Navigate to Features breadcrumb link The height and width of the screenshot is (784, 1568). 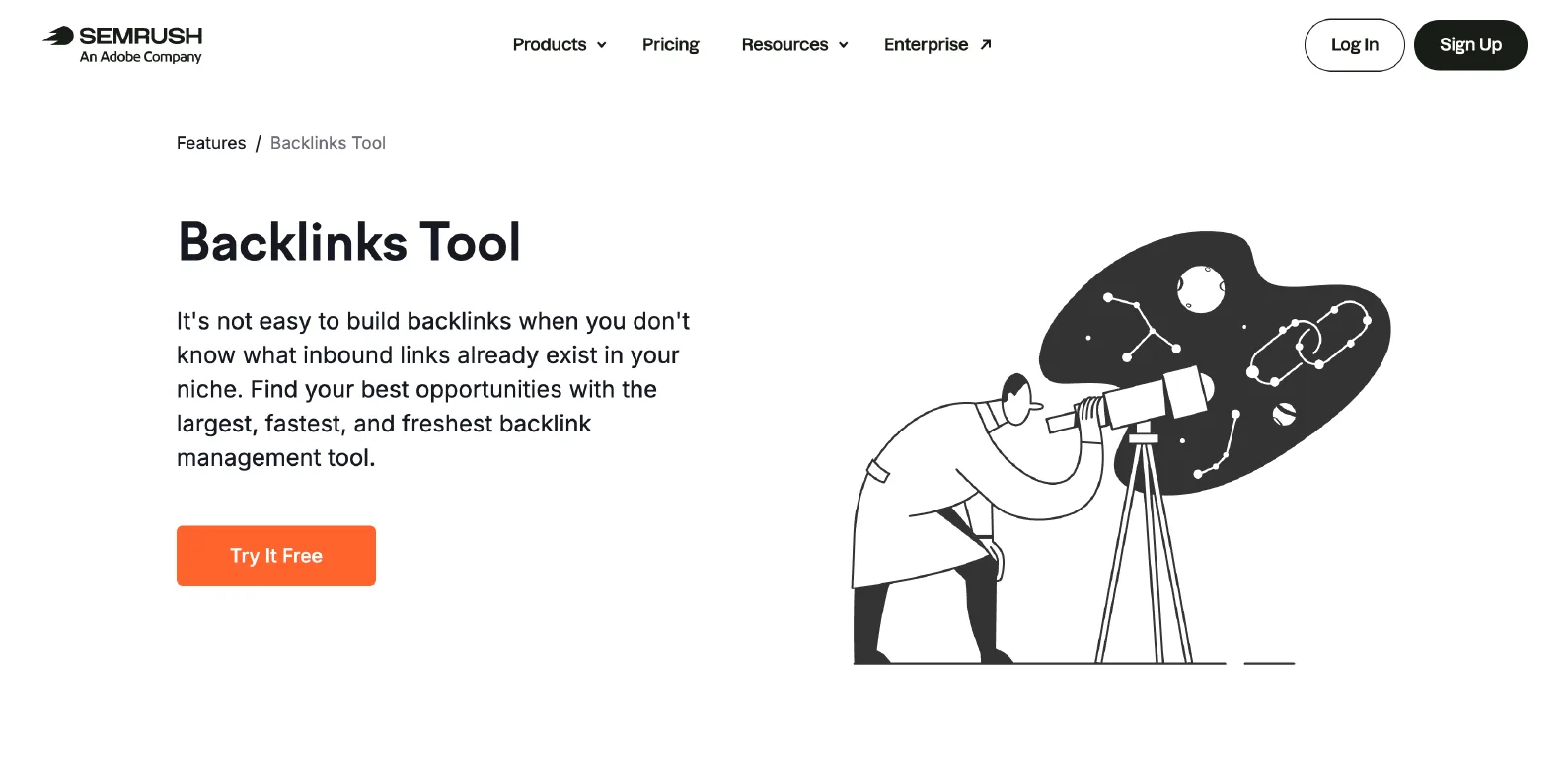tap(211, 143)
